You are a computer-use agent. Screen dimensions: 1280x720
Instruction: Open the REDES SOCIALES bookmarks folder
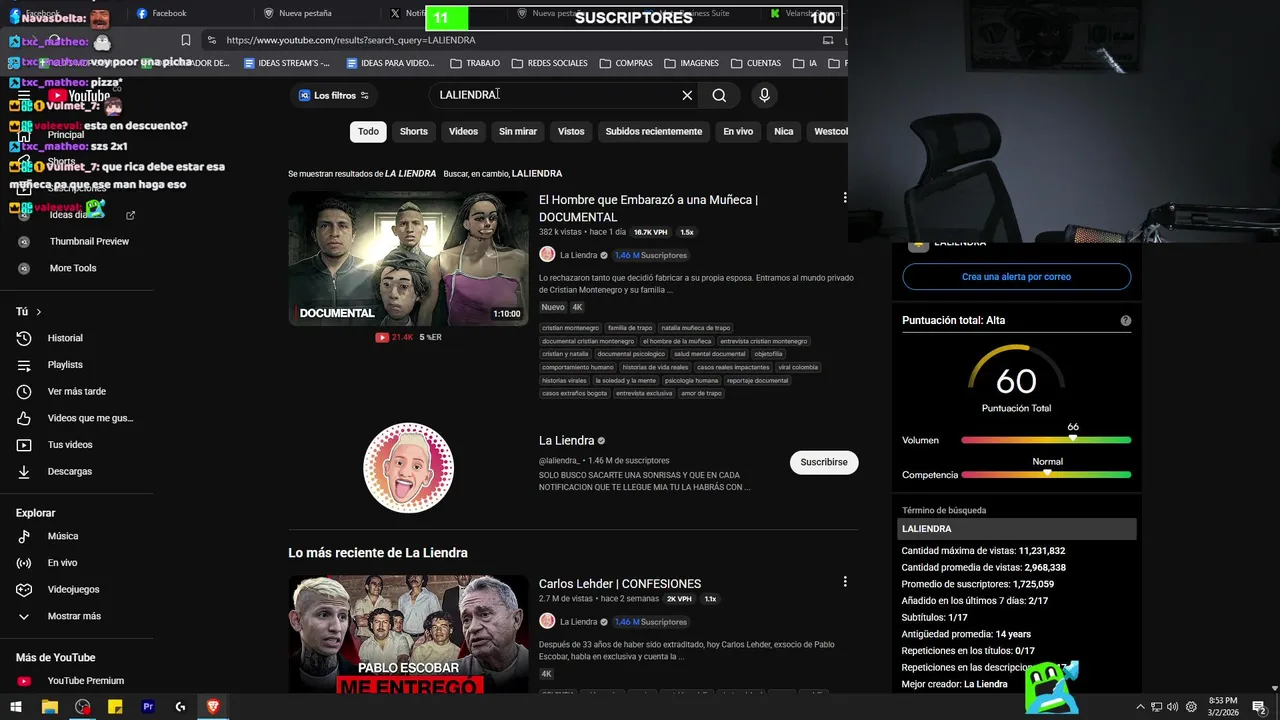pyautogui.click(x=549, y=63)
